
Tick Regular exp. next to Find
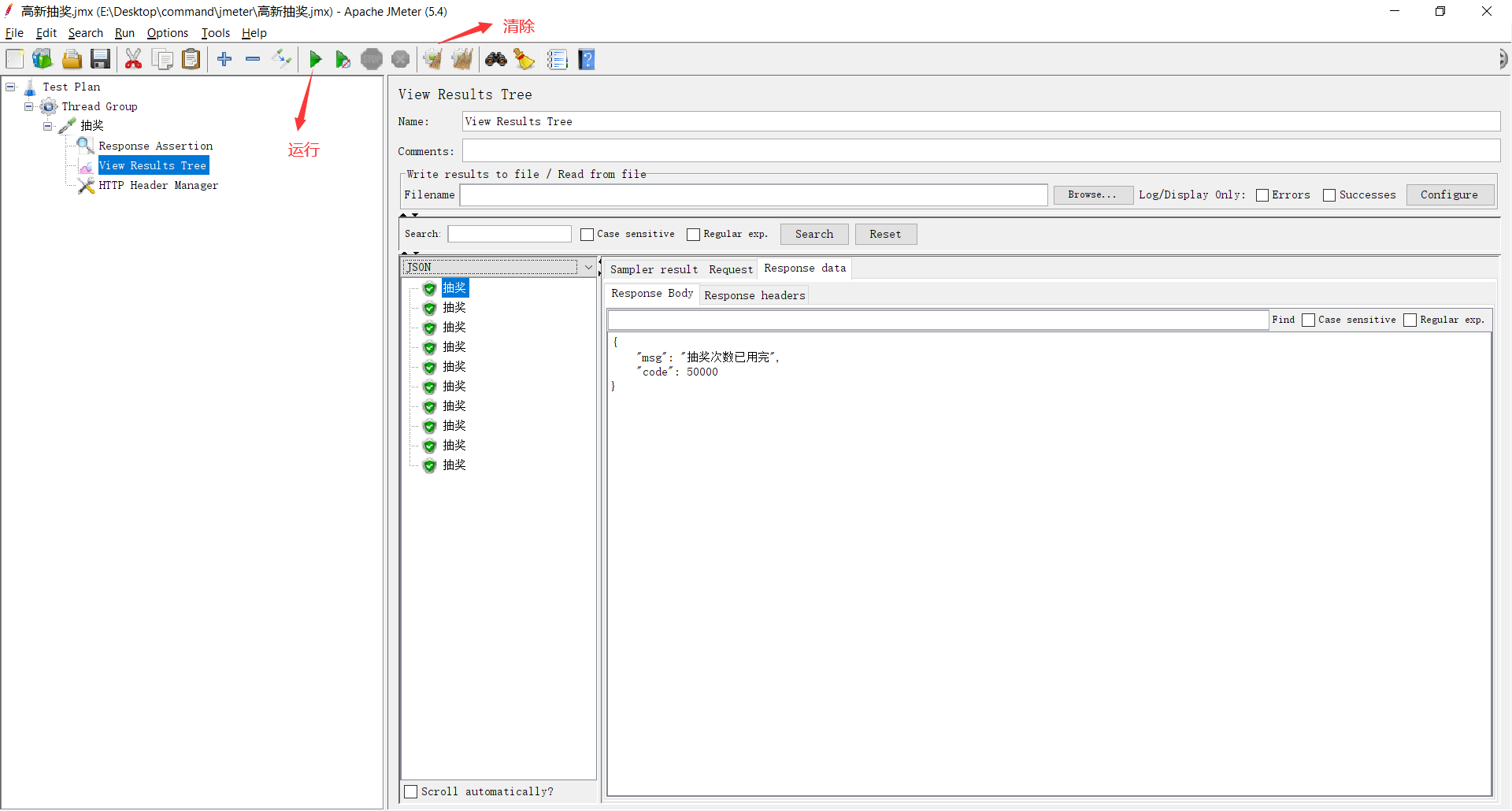[1410, 320]
